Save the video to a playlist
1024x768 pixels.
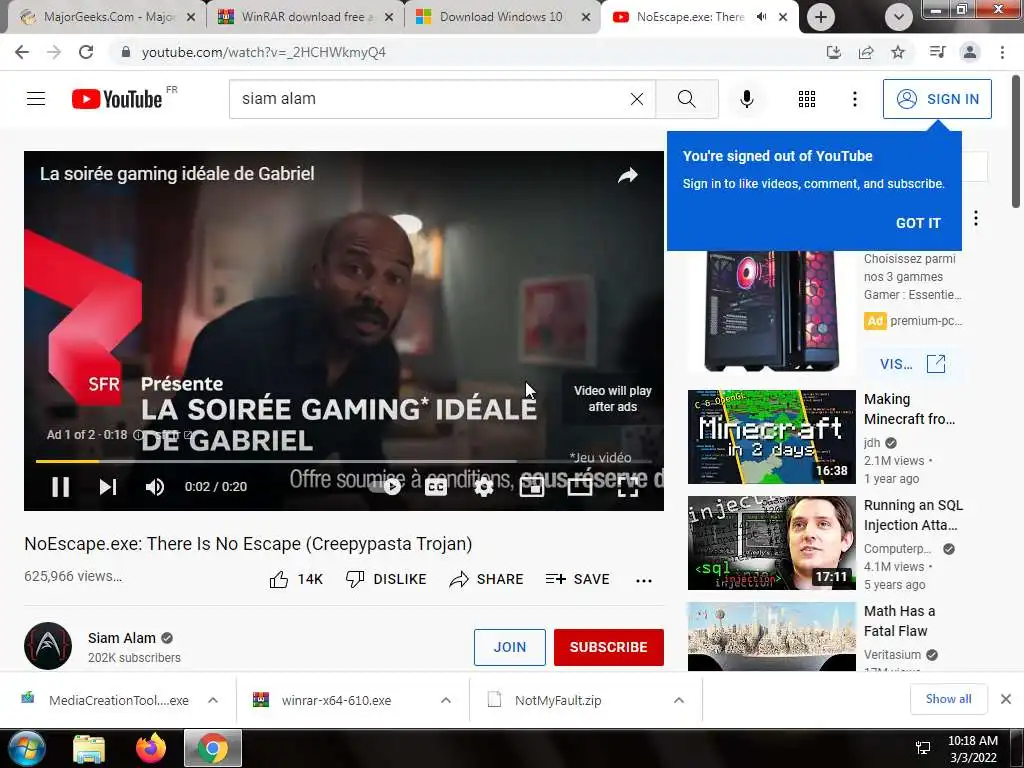pyautogui.click(x=577, y=579)
